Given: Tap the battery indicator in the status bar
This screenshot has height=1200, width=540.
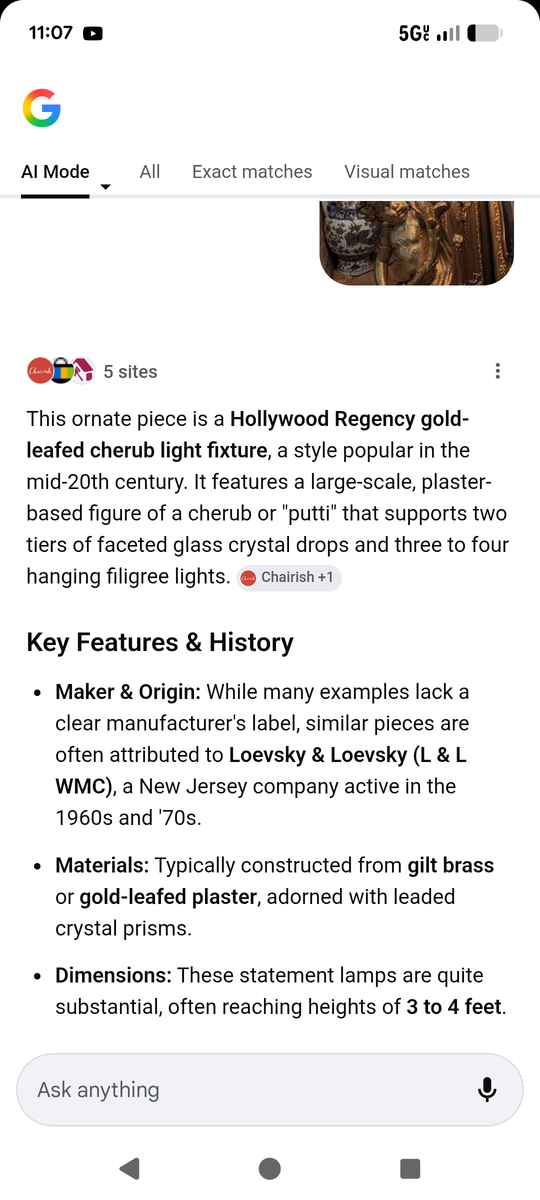Looking at the screenshot, I should (x=484, y=33).
